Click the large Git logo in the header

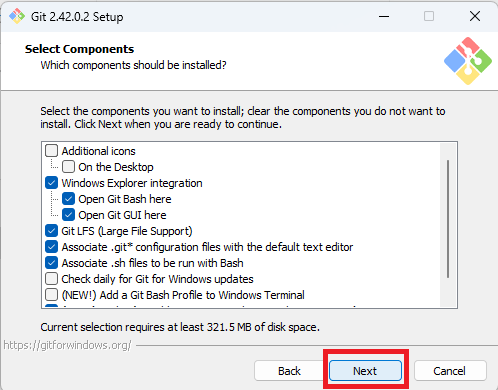tap(468, 61)
